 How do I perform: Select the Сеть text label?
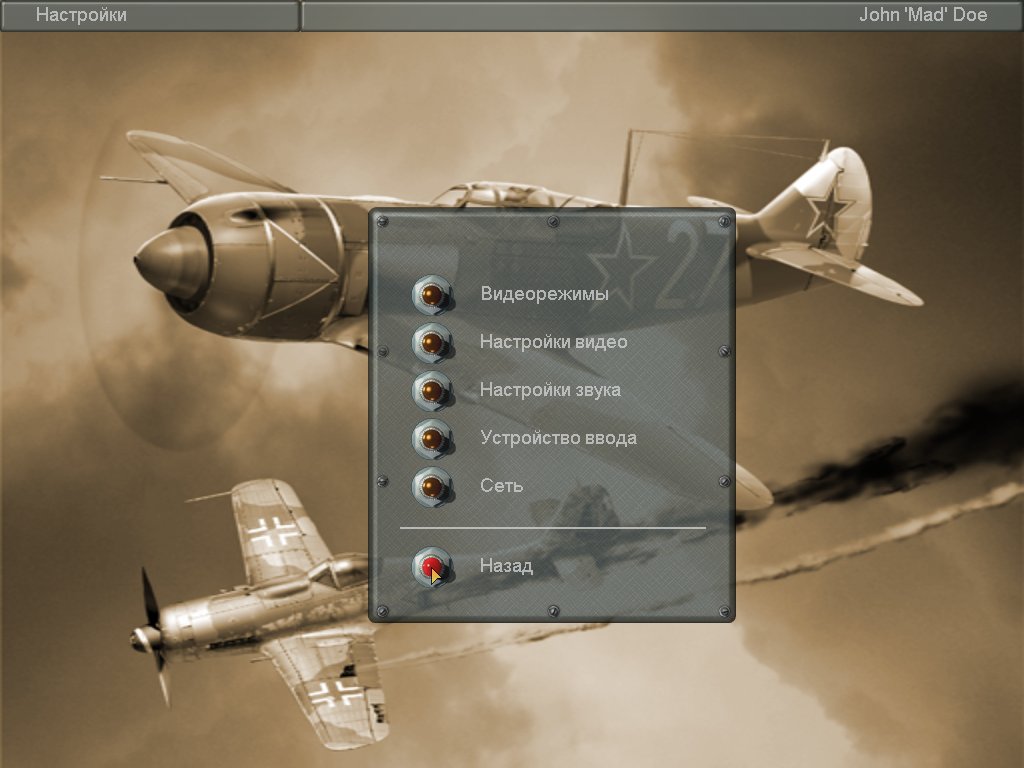[x=501, y=486]
